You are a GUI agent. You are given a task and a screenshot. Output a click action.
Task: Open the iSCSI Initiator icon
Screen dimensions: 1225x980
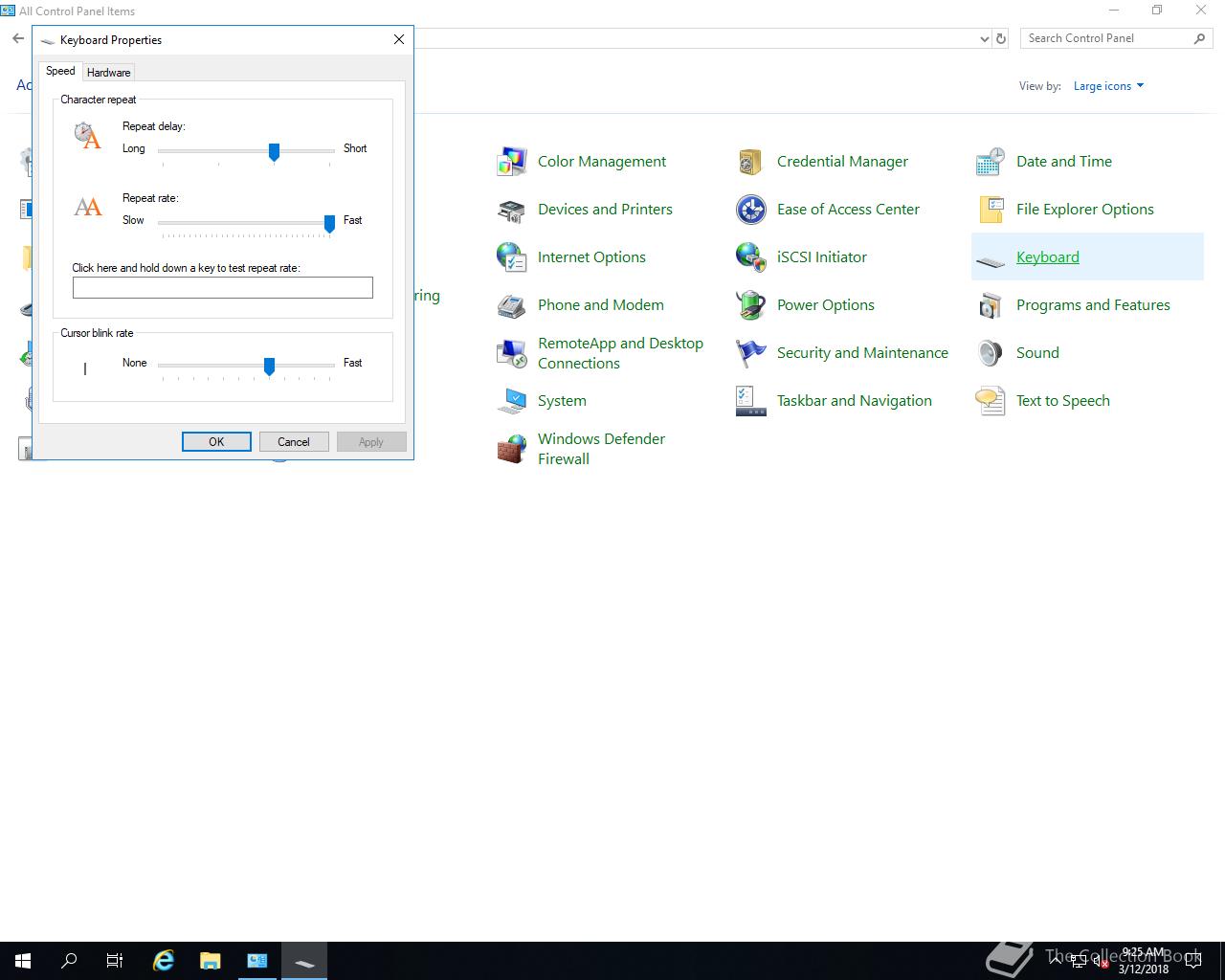point(750,257)
